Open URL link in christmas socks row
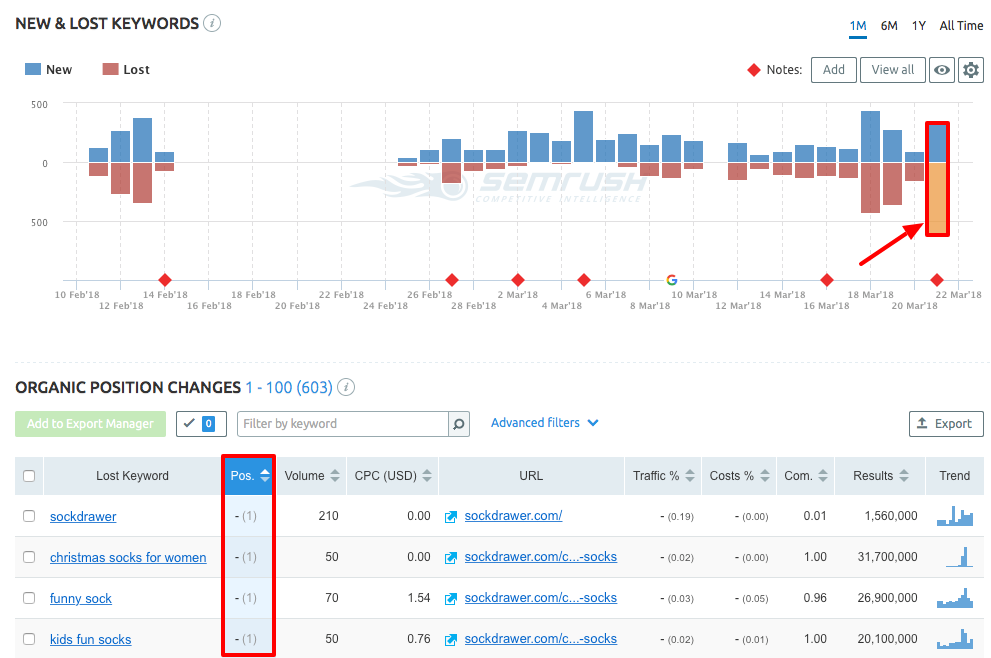 tap(540, 557)
